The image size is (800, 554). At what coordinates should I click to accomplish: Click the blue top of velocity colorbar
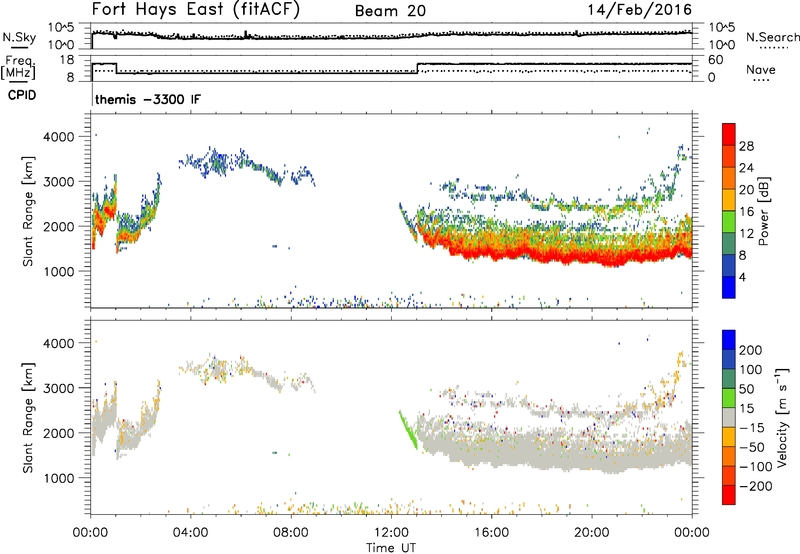pyautogui.click(x=729, y=340)
